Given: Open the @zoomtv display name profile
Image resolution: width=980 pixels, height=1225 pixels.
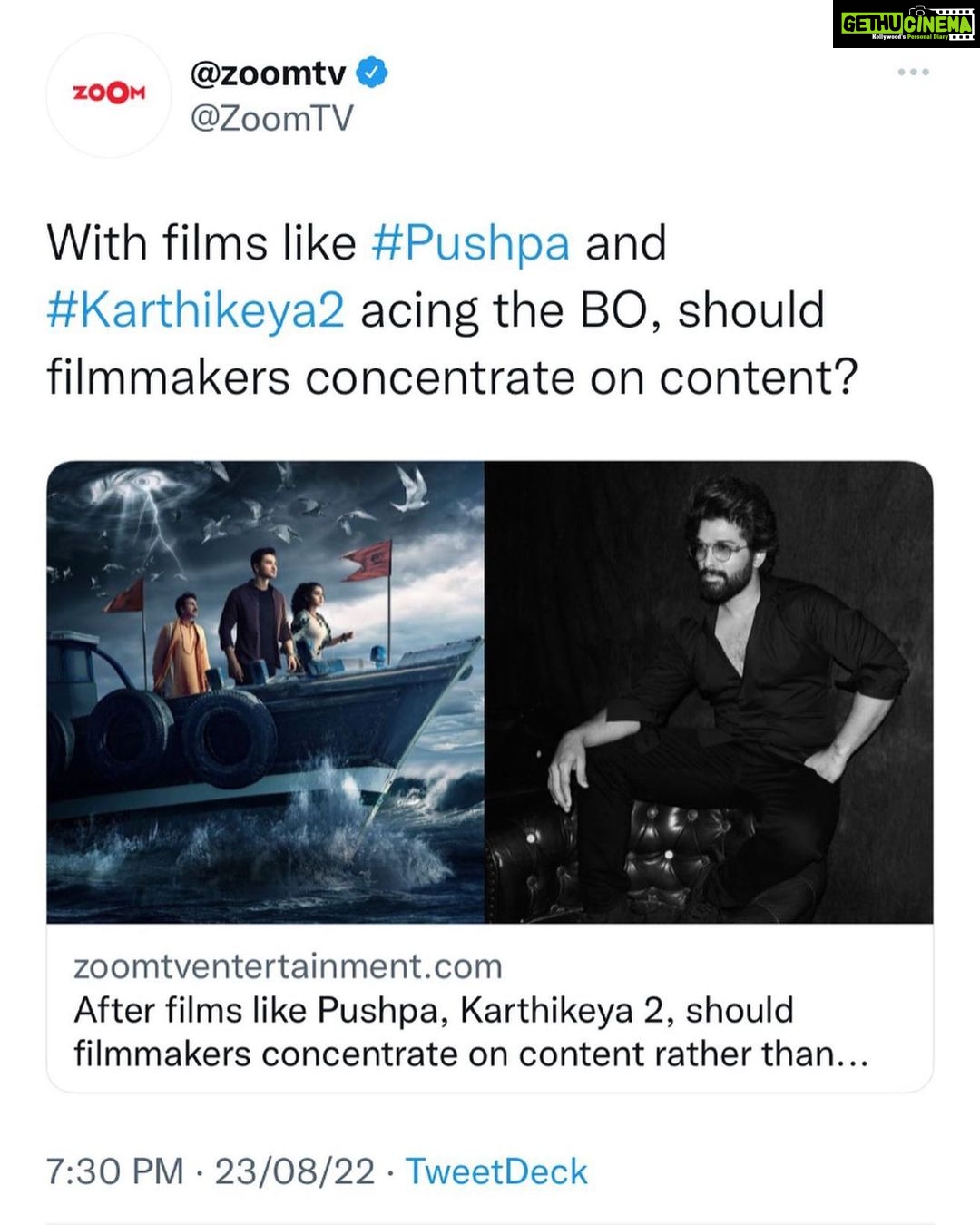Looking at the screenshot, I should tap(268, 73).
